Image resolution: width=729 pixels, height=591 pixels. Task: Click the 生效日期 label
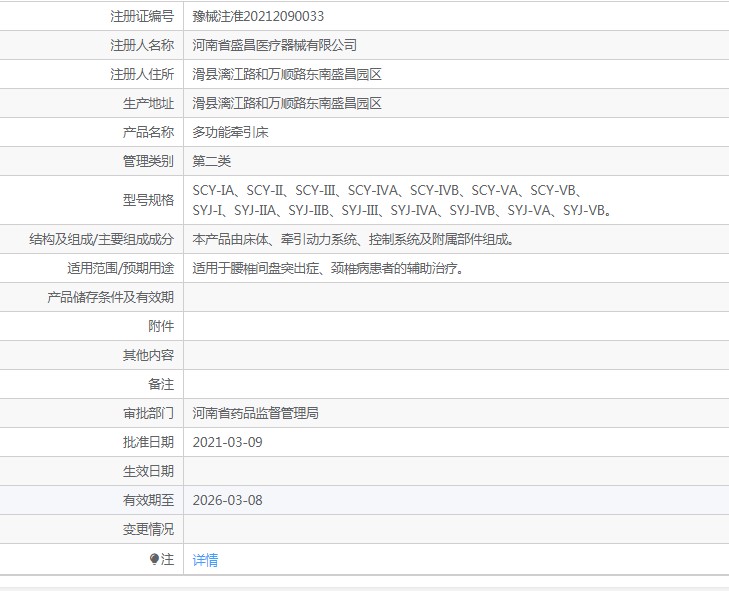point(148,471)
